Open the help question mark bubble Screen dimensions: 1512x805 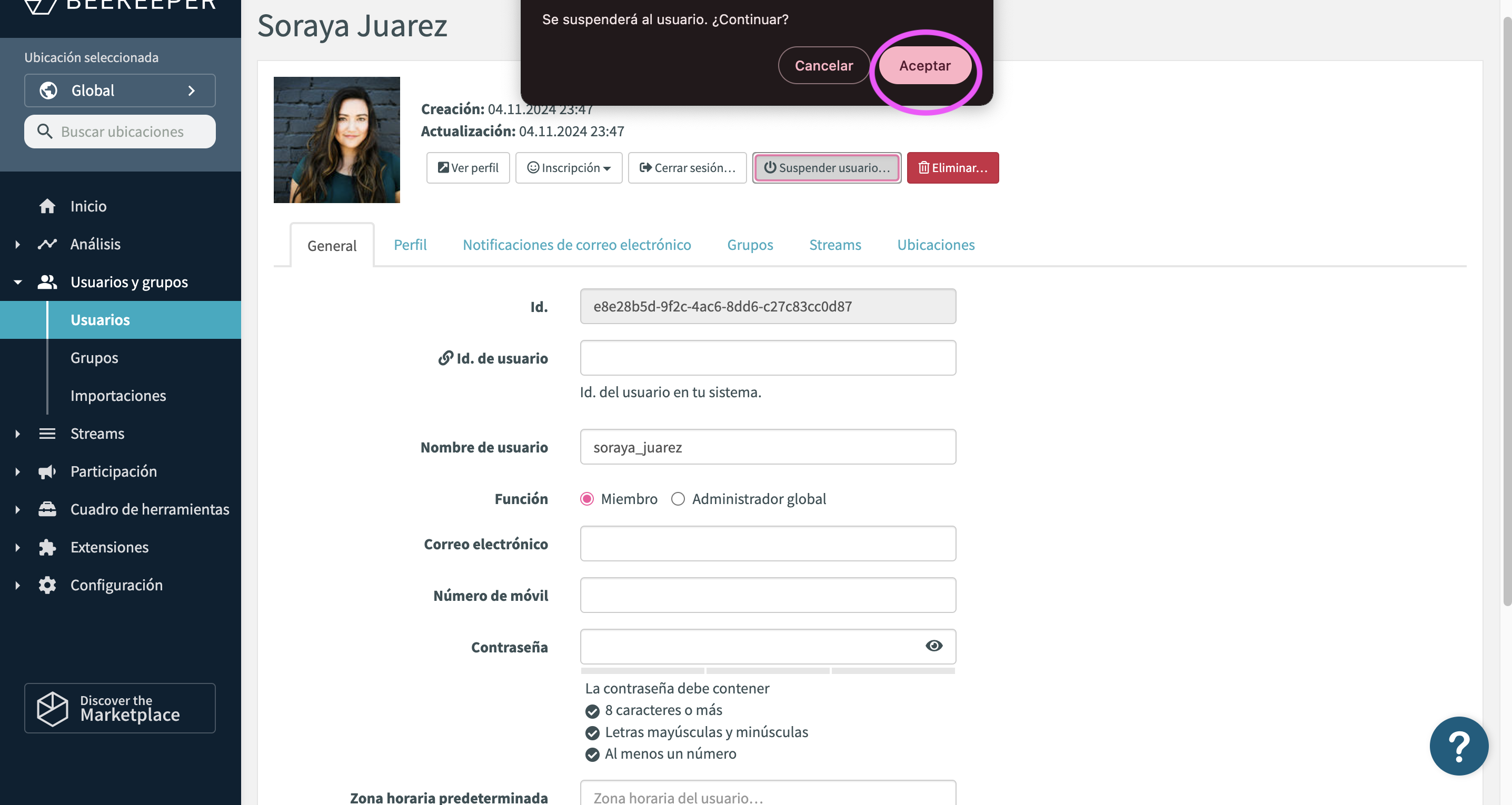click(x=1459, y=746)
